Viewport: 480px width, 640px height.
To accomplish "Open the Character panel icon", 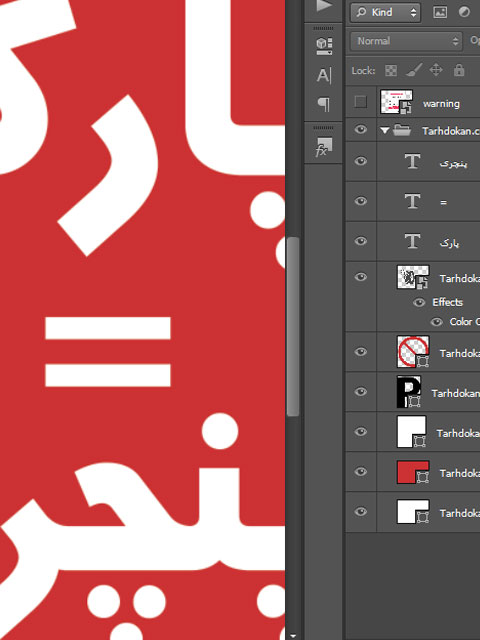I will (324, 76).
